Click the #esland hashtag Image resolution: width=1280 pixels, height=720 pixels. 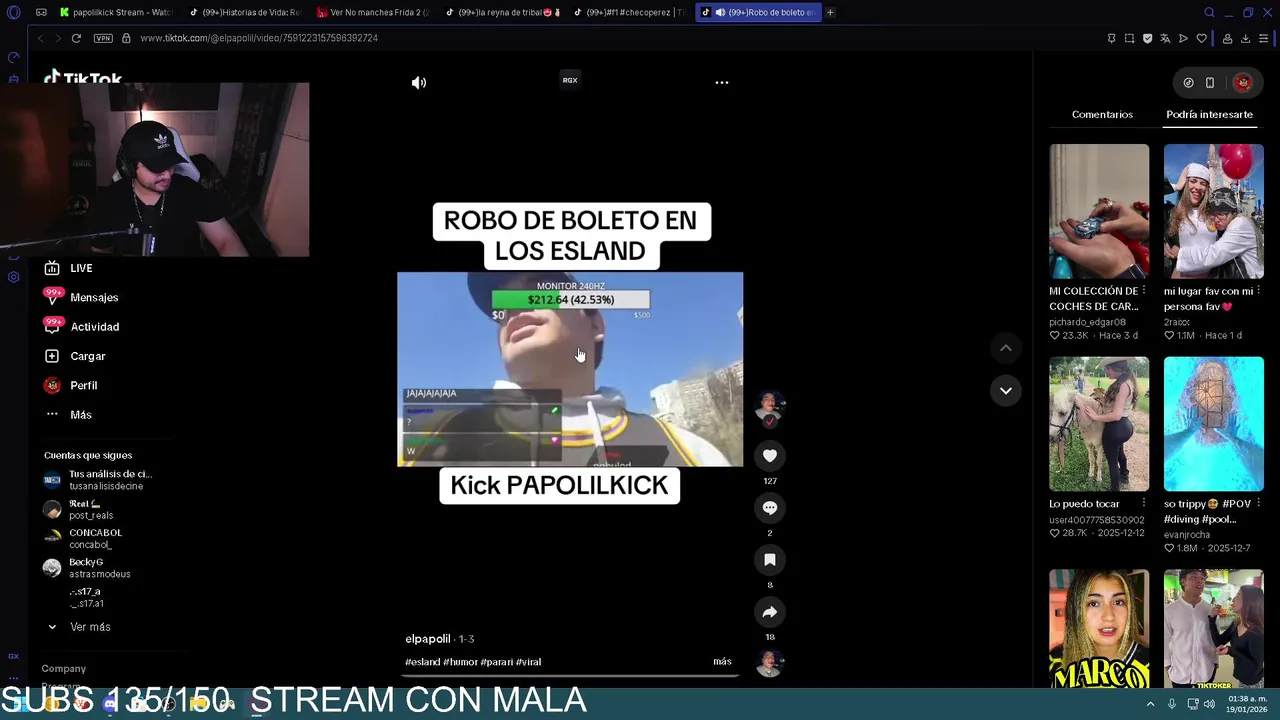pyautogui.click(x=422, y=662)
